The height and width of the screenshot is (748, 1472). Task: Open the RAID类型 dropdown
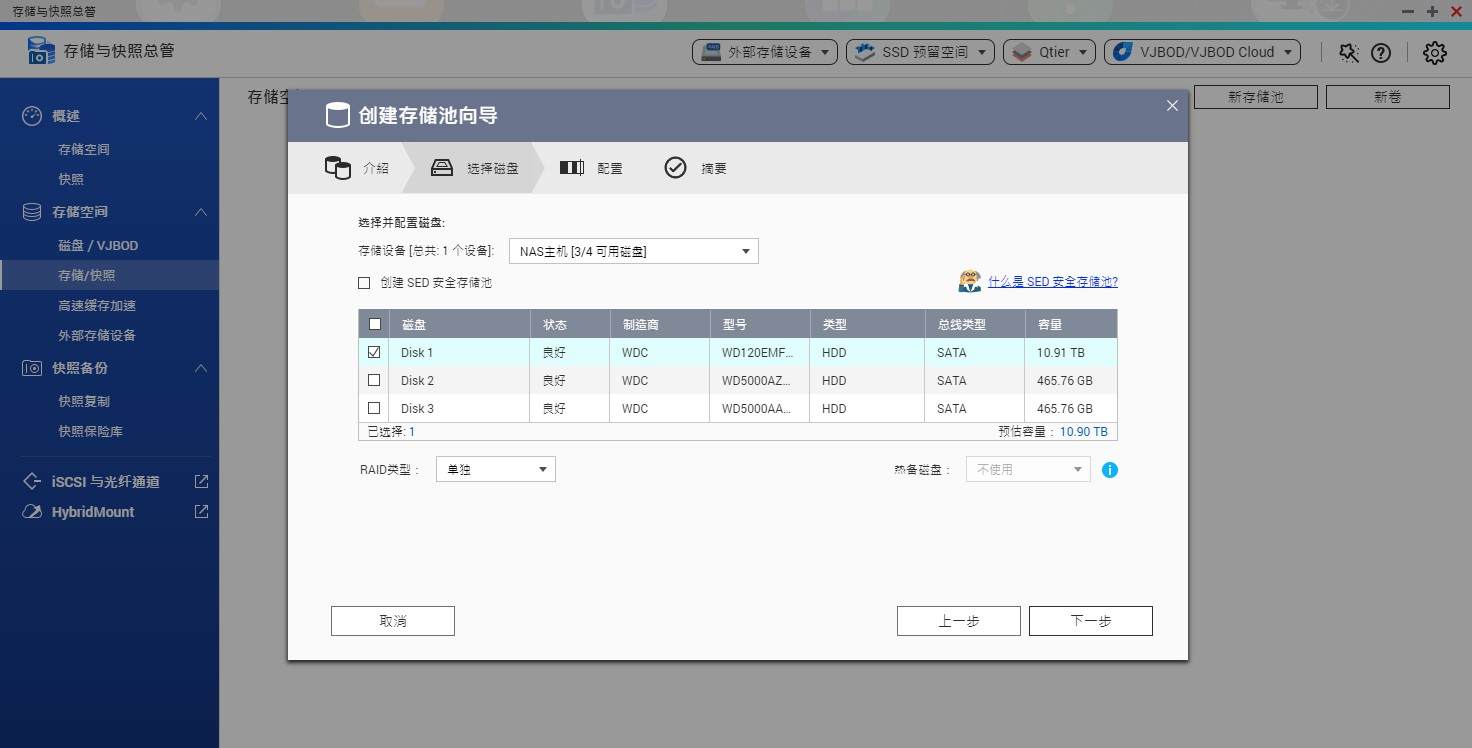[495, 469]
